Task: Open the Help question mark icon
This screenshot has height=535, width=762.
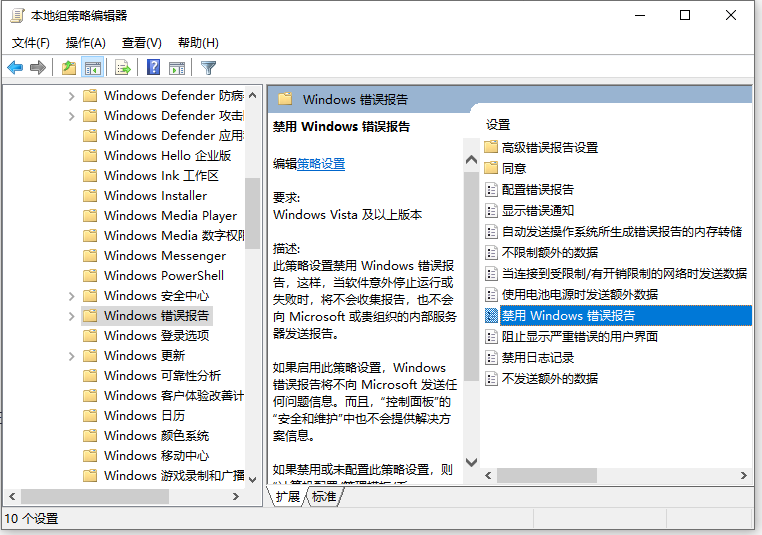Action: click(153, 67)
